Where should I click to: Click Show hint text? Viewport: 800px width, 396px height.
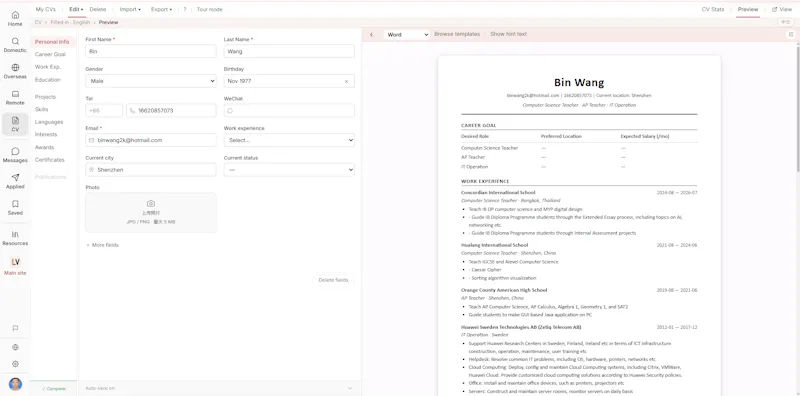pyautogui.click(x=509, y=34)
